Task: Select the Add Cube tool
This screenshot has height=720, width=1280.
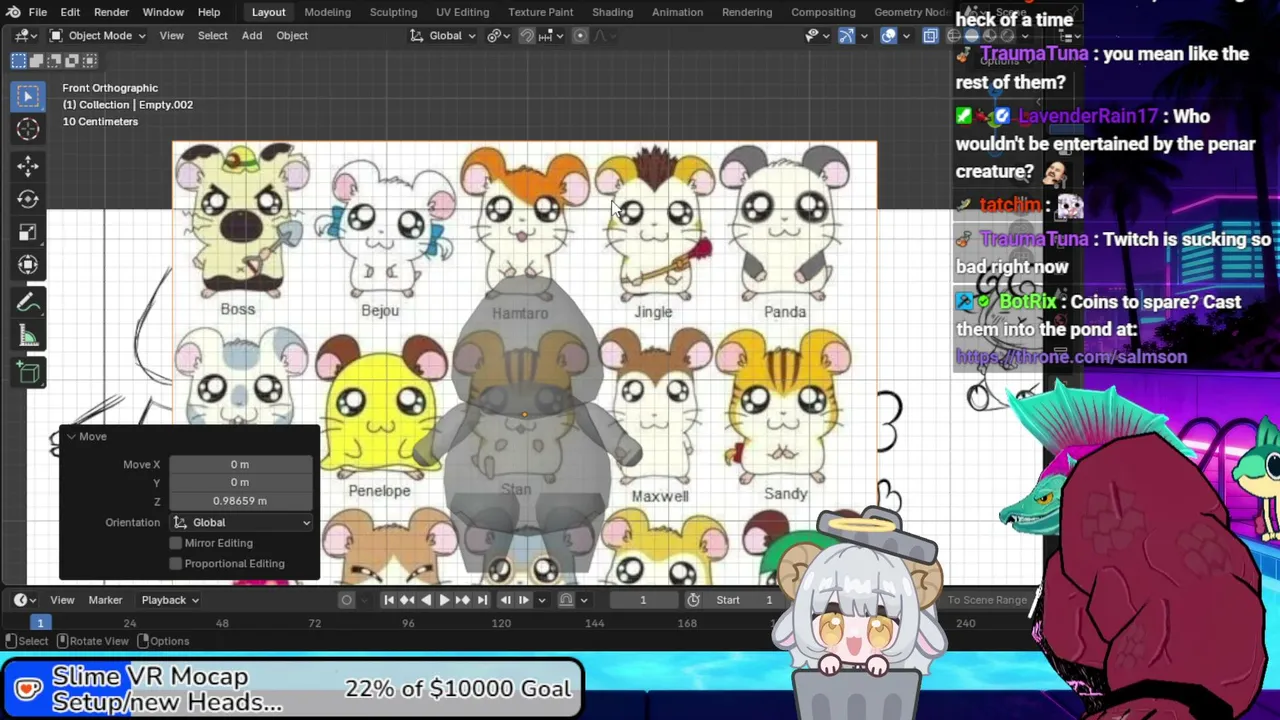Action: coord(28,373)
